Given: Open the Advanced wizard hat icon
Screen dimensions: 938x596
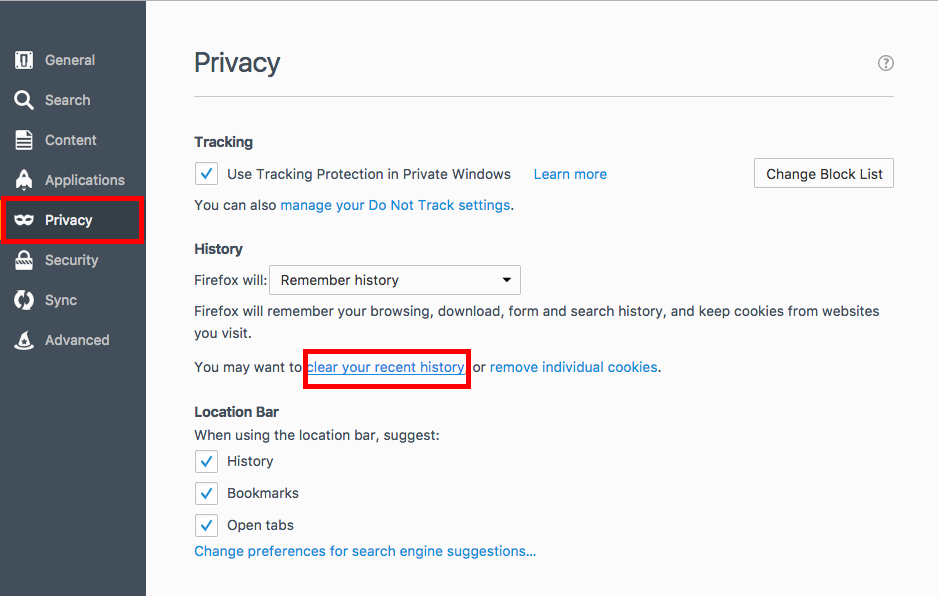Looking at the screenshot, I should [24, 340].
